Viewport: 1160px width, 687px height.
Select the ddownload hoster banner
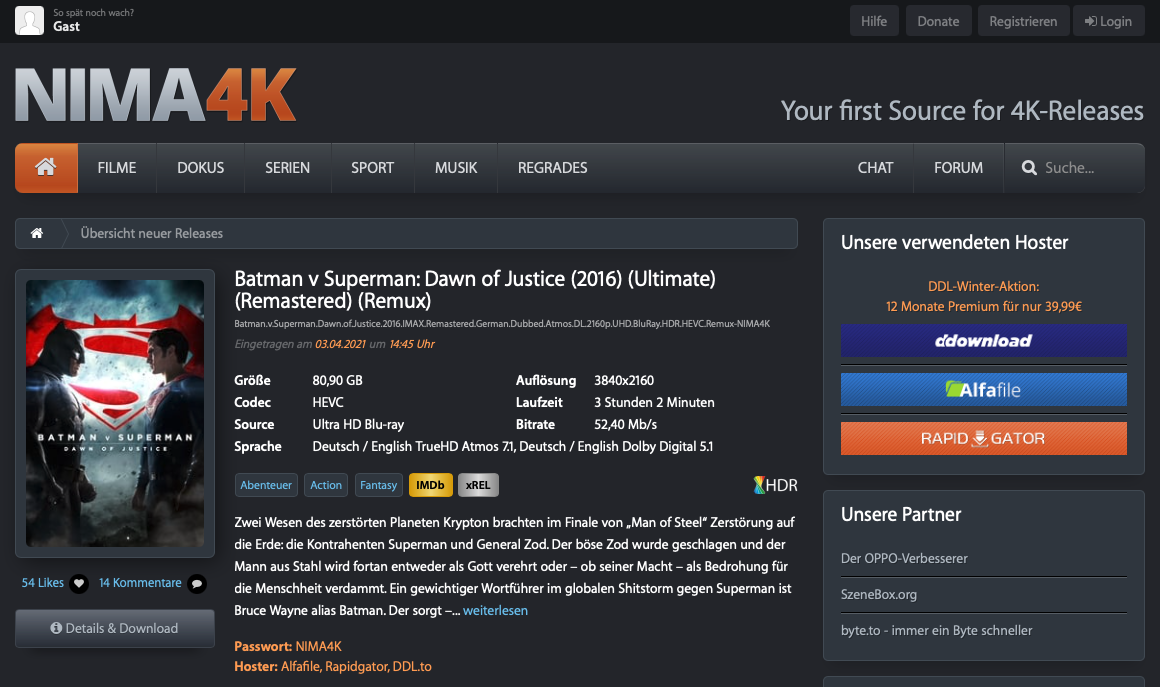point(983,340)
